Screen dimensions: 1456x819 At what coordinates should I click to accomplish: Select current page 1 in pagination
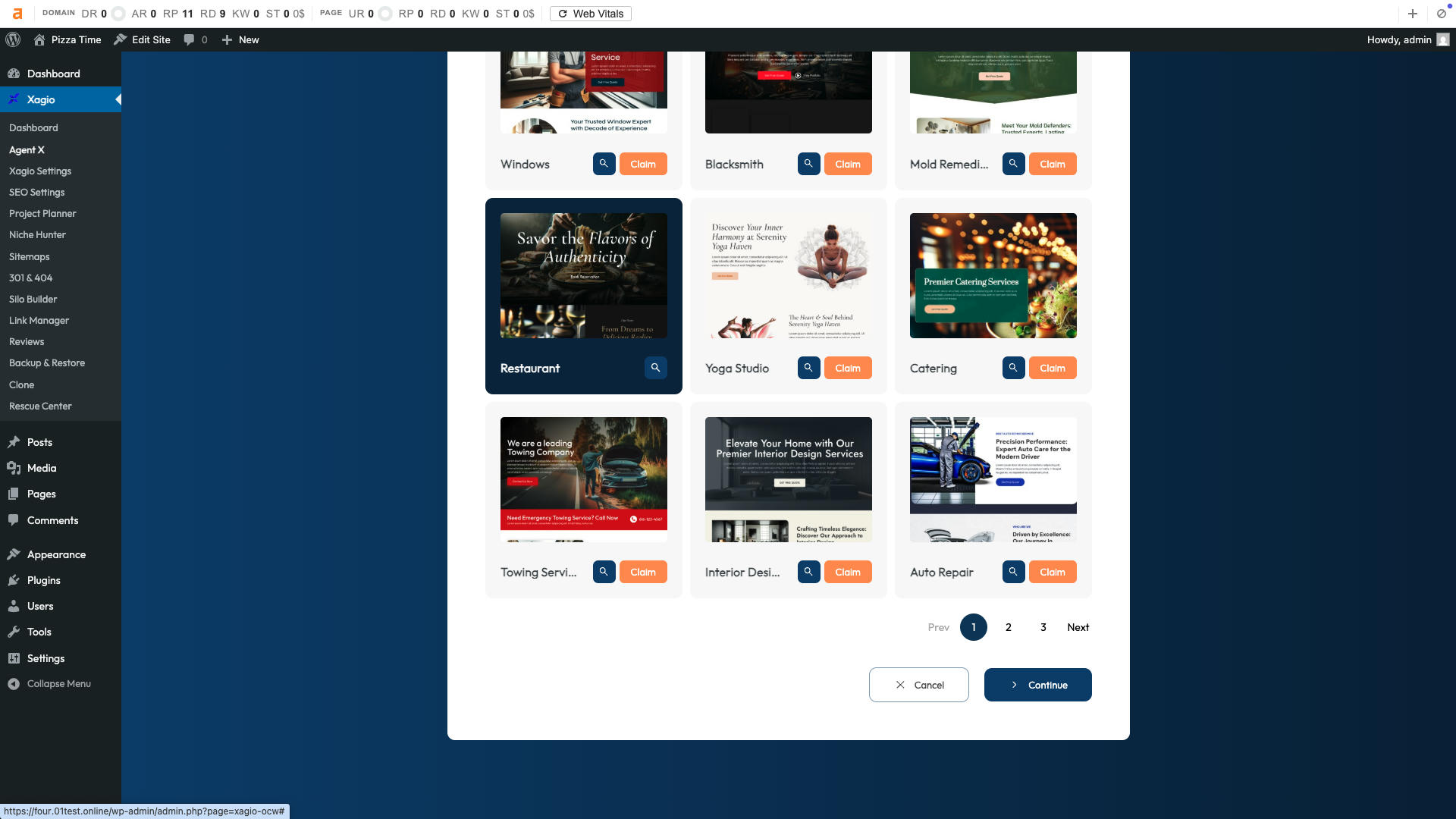coord(973,627)
